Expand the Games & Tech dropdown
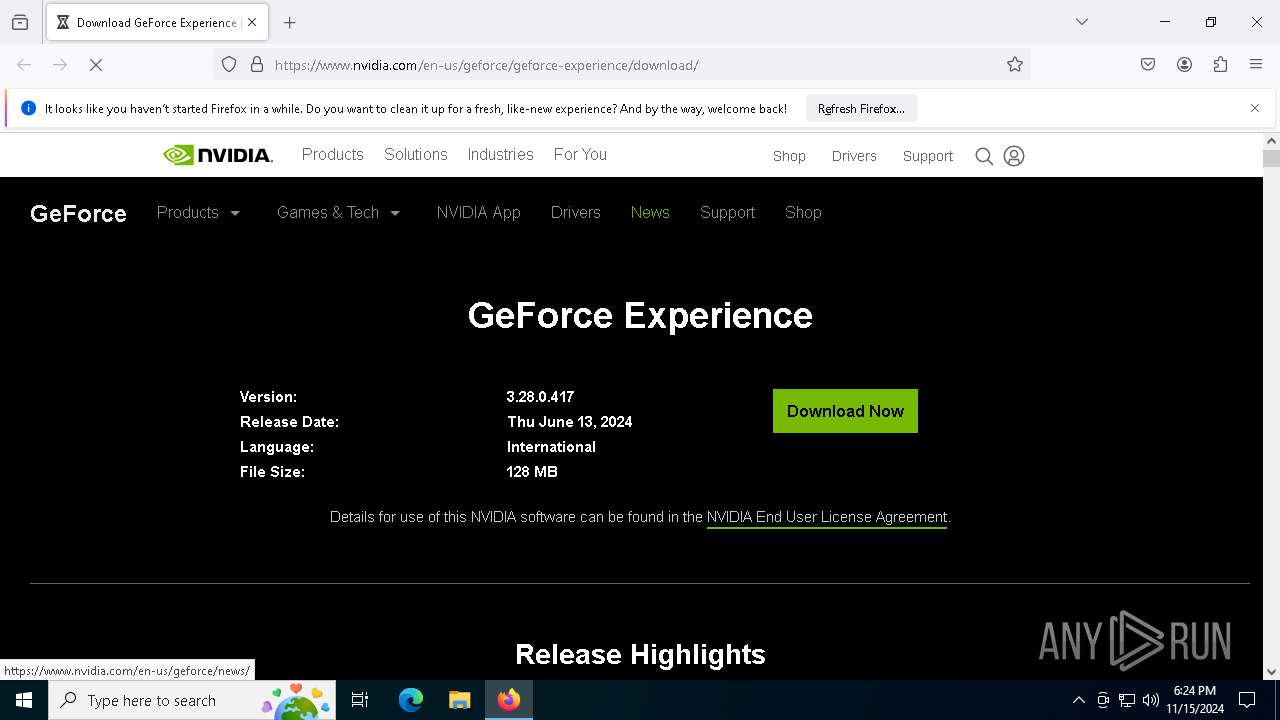Viewport: 1280px width, 720px height. pyautogui.click(x=338, y=212)
